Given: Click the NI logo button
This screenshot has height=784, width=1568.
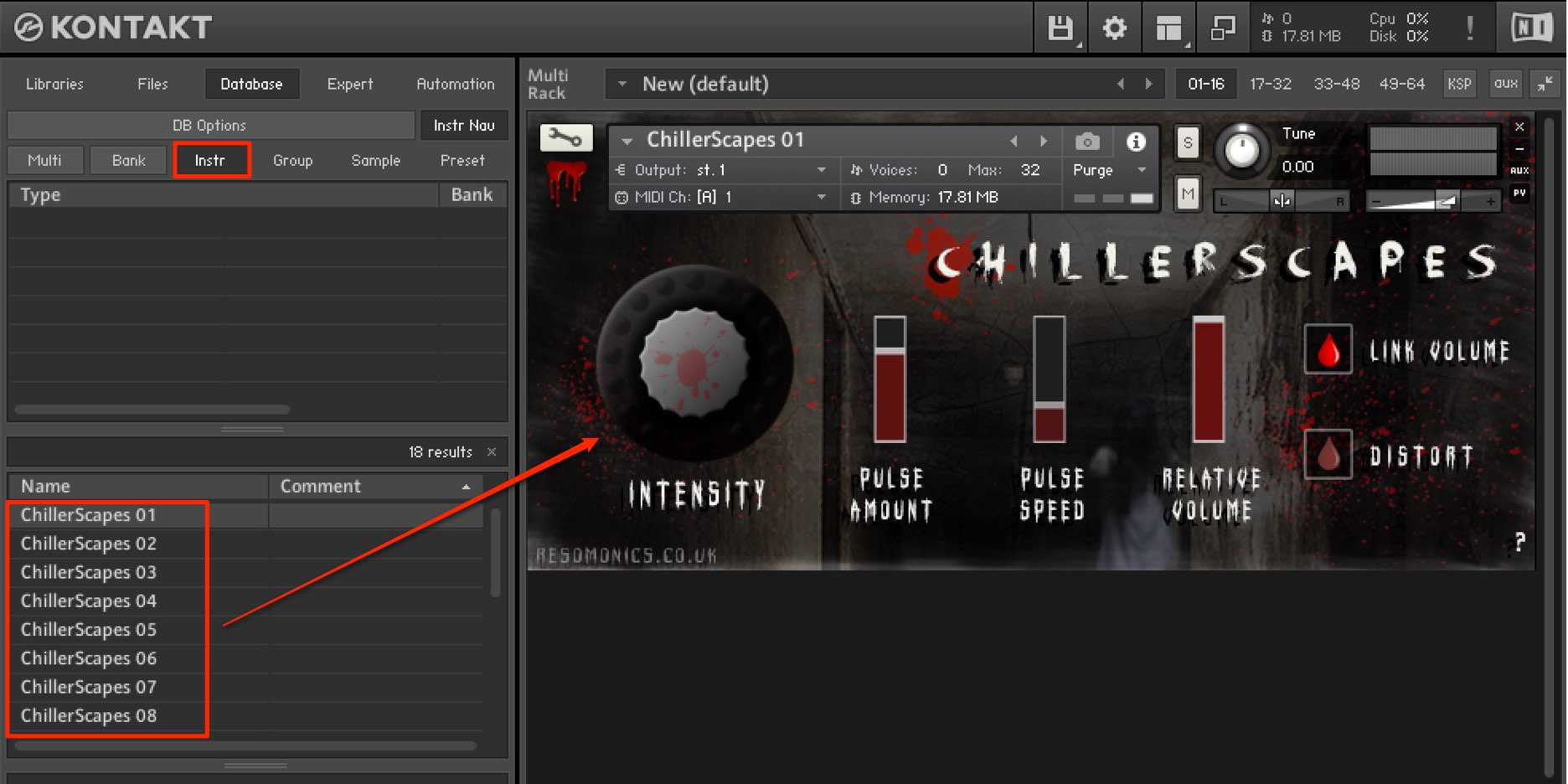Looking at the screenshot, I should tap(1532, 28).
